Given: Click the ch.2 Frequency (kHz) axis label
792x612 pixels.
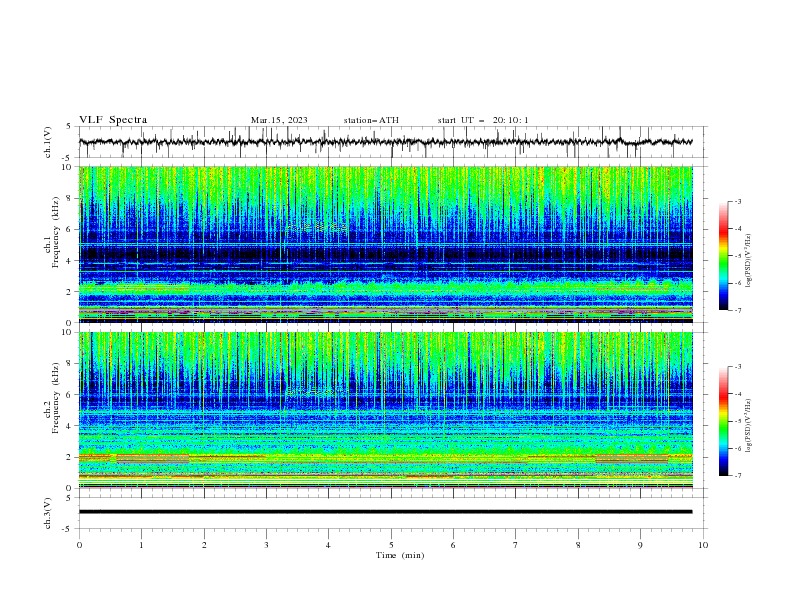Looking at the screenshot, I should (53, 398).
